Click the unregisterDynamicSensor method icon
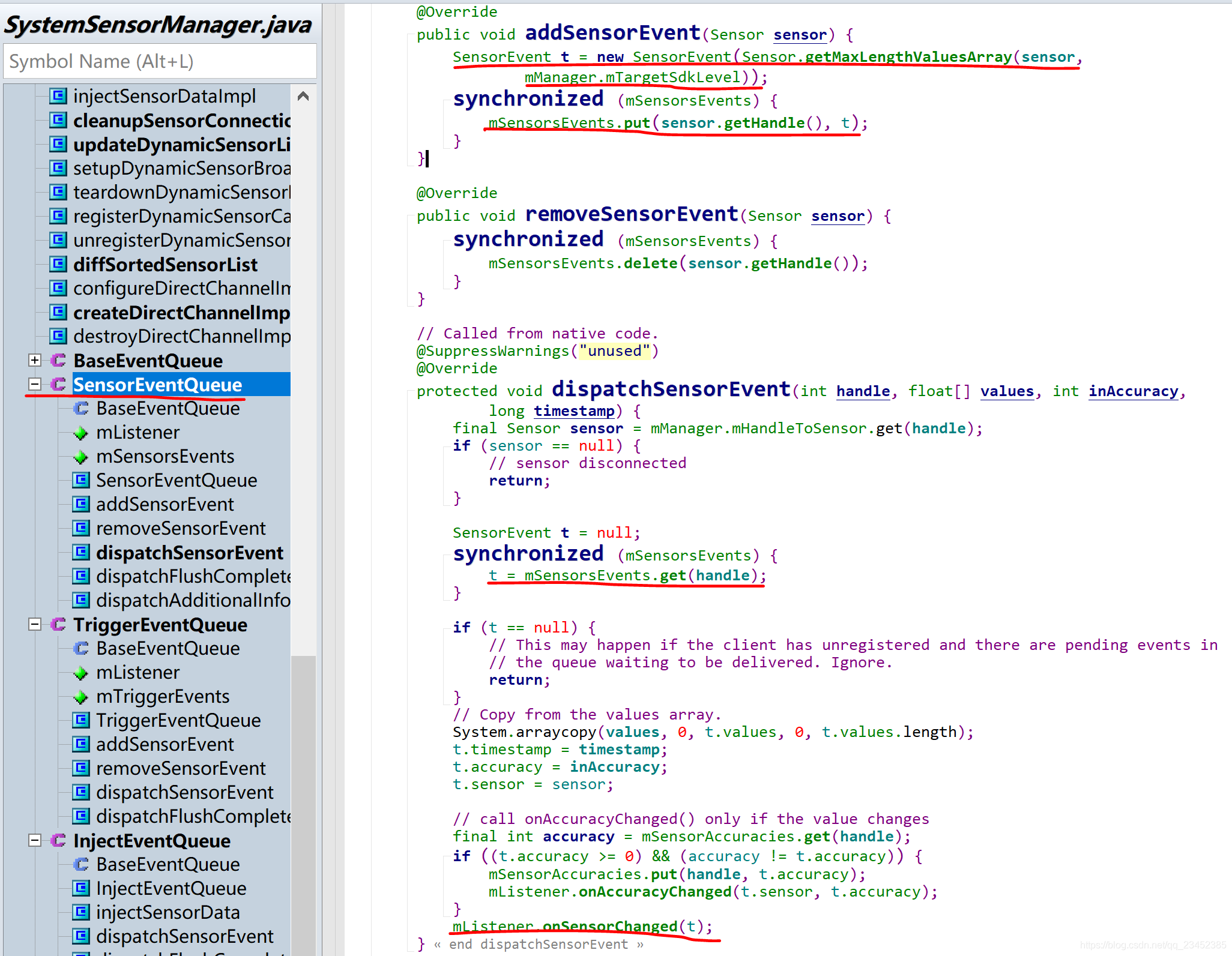 58,240
